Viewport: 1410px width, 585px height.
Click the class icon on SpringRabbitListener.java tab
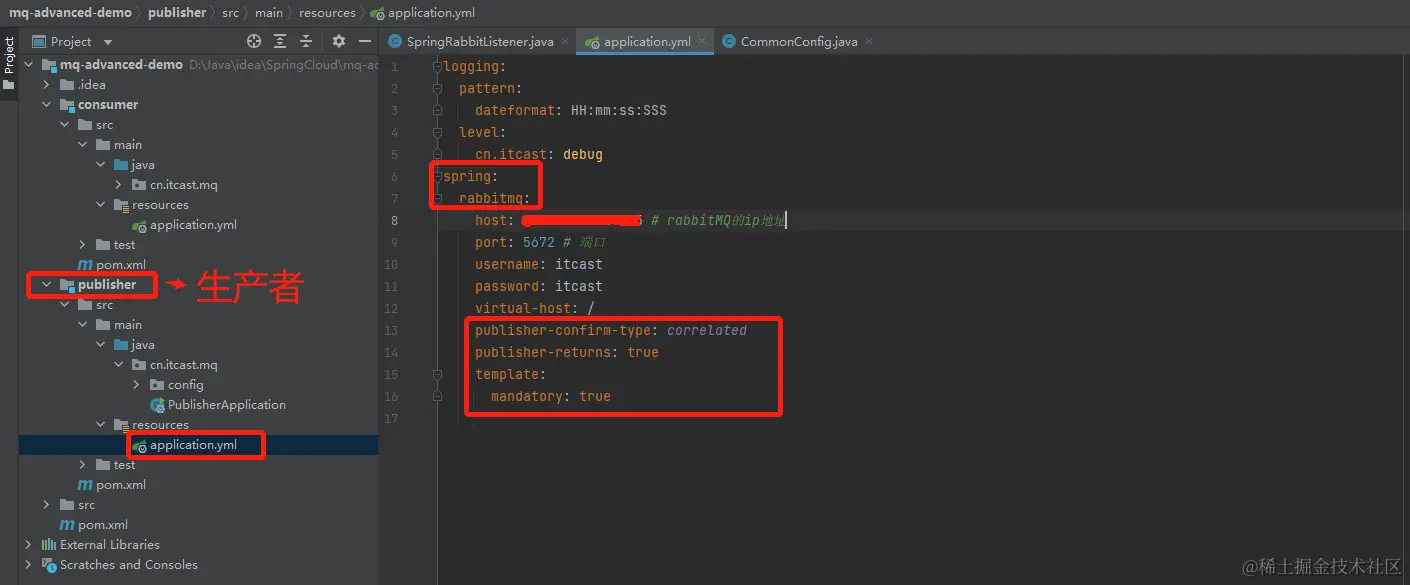pyautogui.click(x=395, y=42)
